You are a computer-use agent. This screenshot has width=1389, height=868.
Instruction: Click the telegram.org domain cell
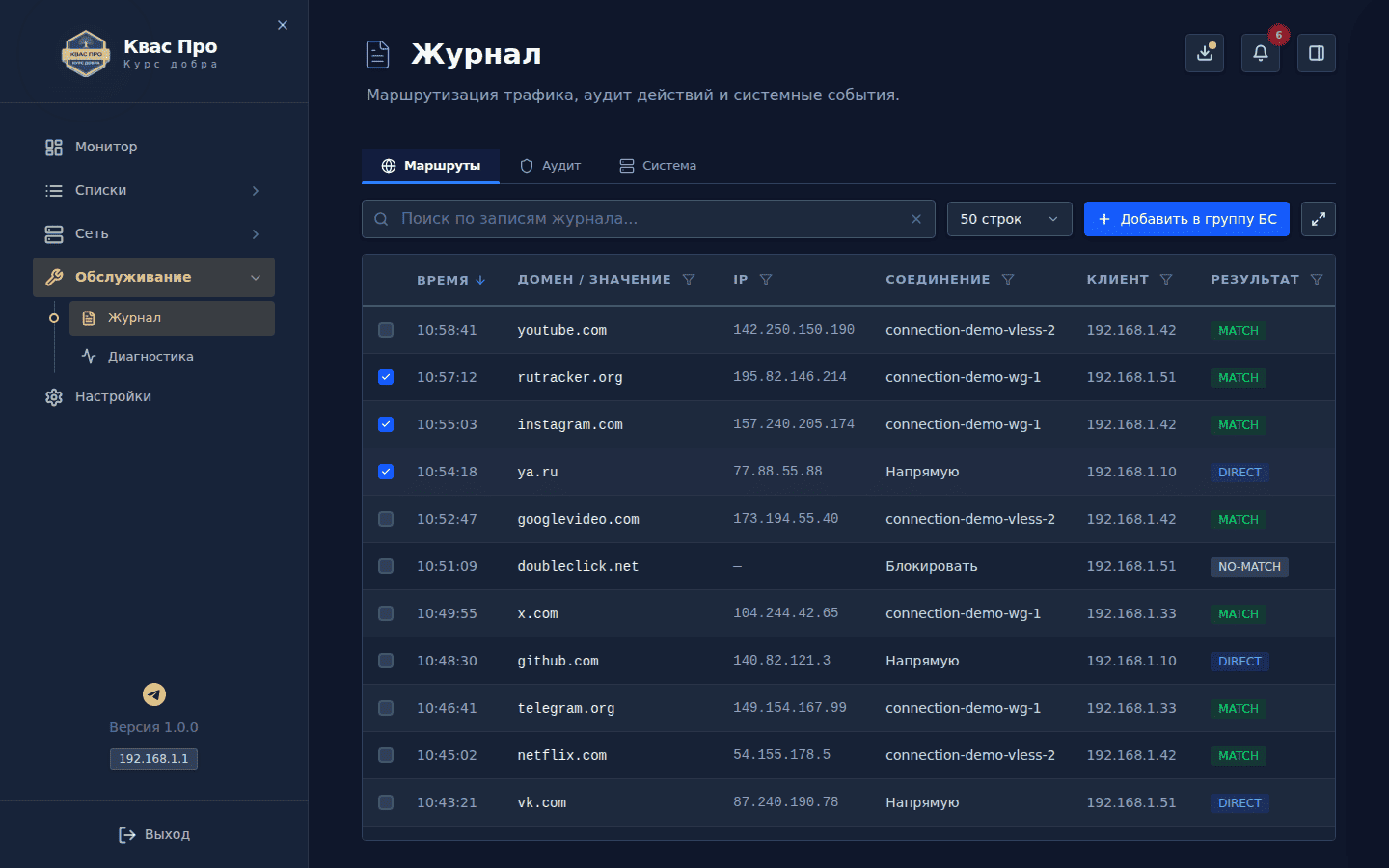pos(566,708)
